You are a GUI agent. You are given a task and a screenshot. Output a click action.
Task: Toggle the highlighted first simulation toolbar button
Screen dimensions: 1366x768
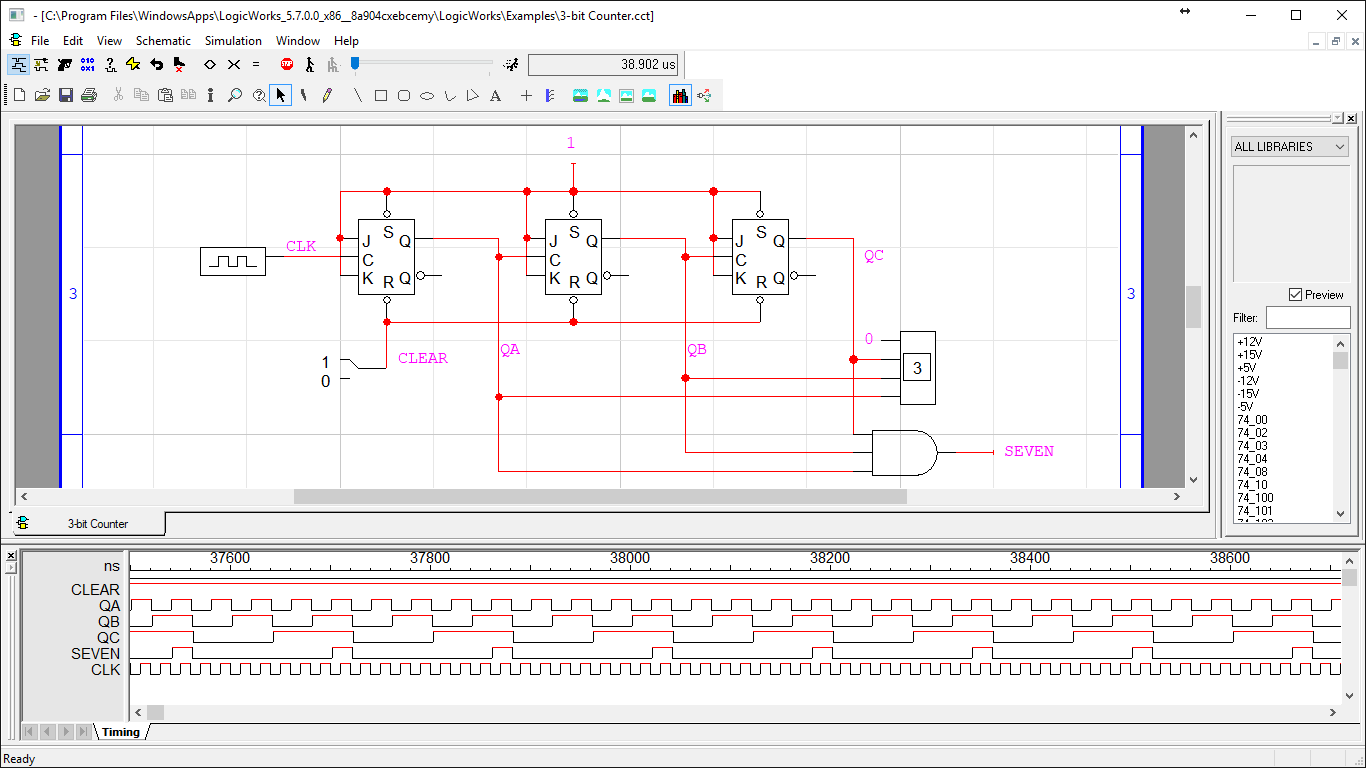coord(19,64)
